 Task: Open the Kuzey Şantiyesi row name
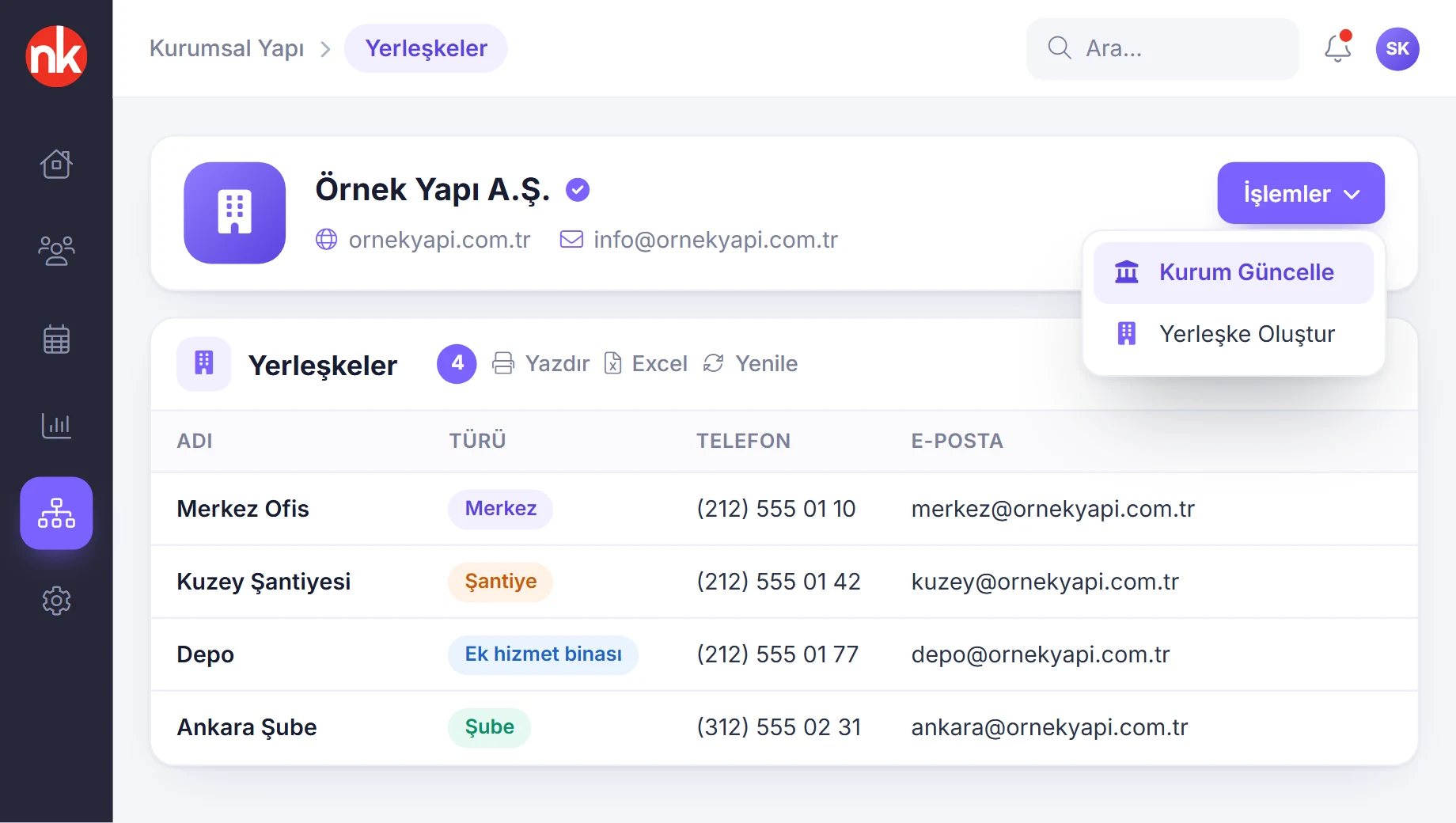[x=264, y=582]
